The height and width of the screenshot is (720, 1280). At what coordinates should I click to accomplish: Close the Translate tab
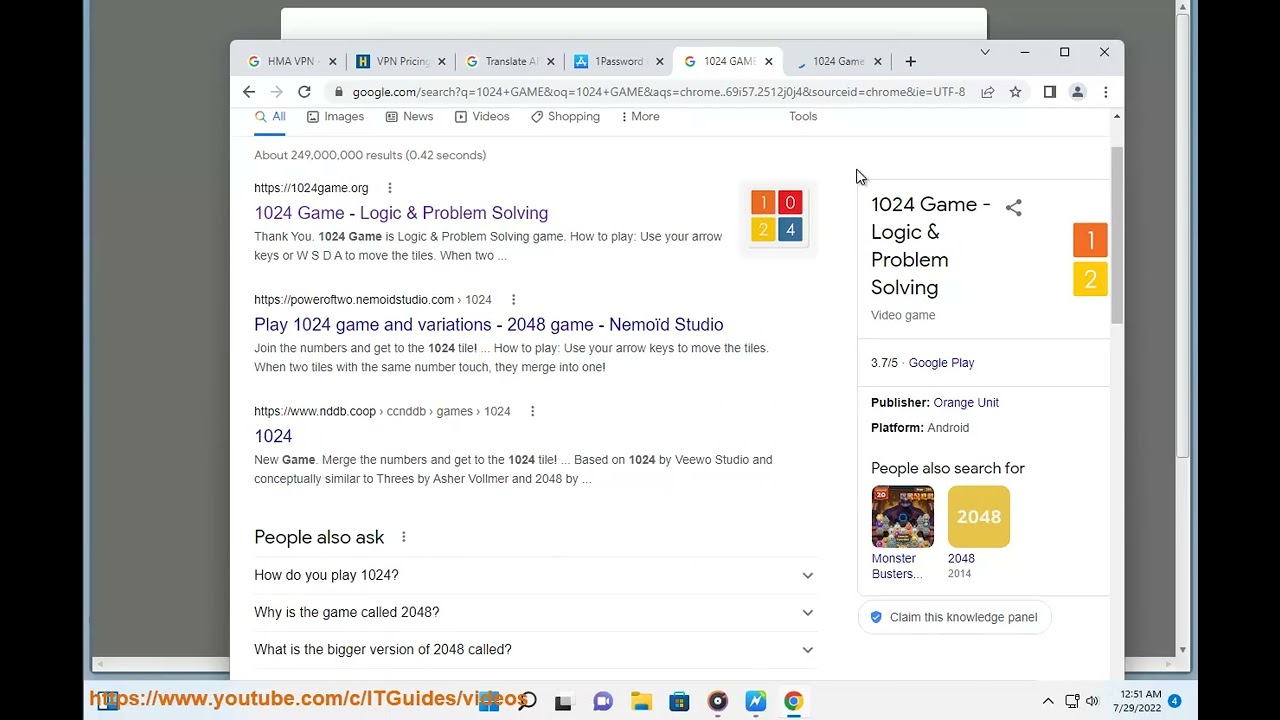[551, 61]
